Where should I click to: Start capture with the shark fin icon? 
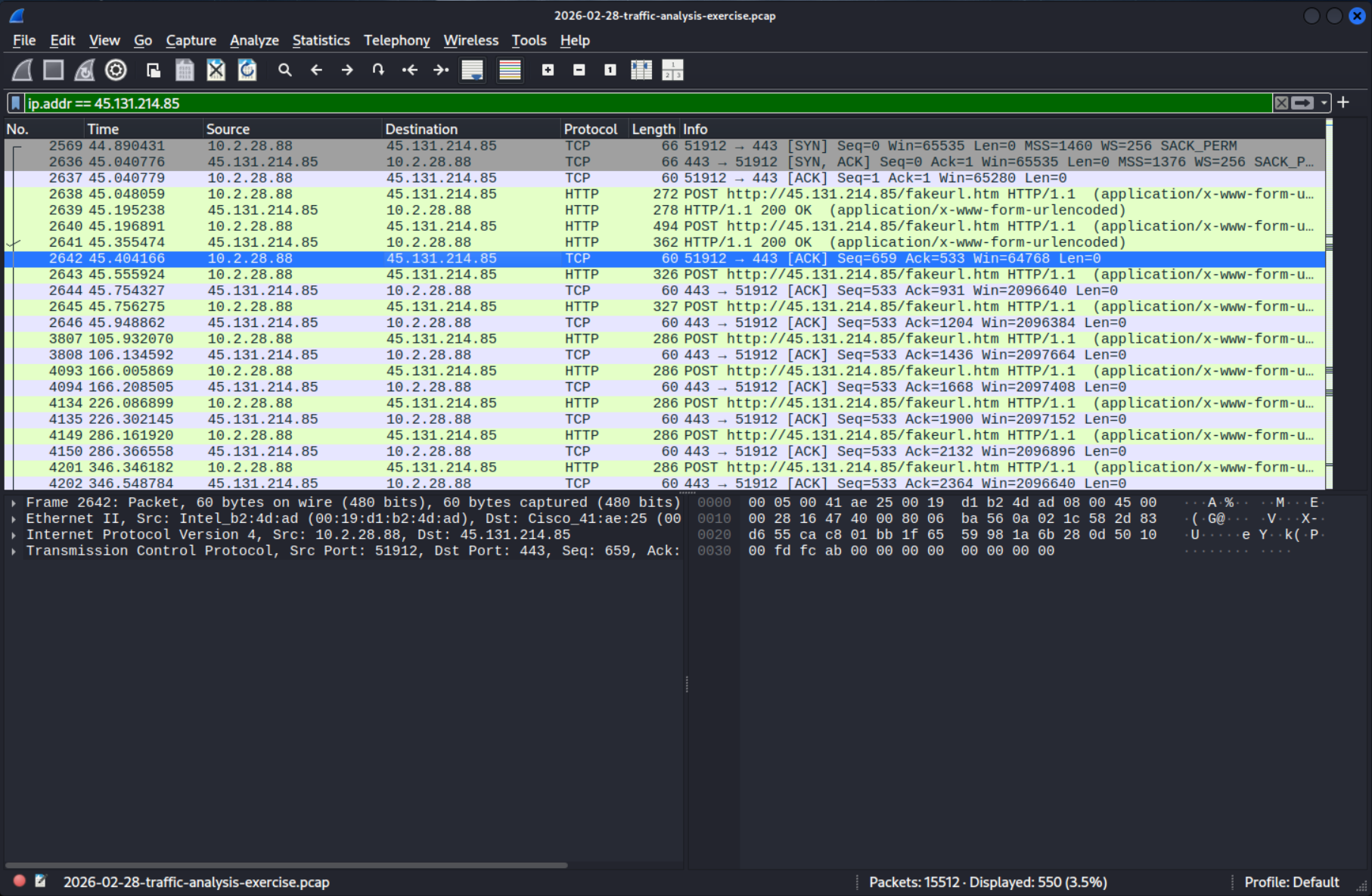point(23,70)
